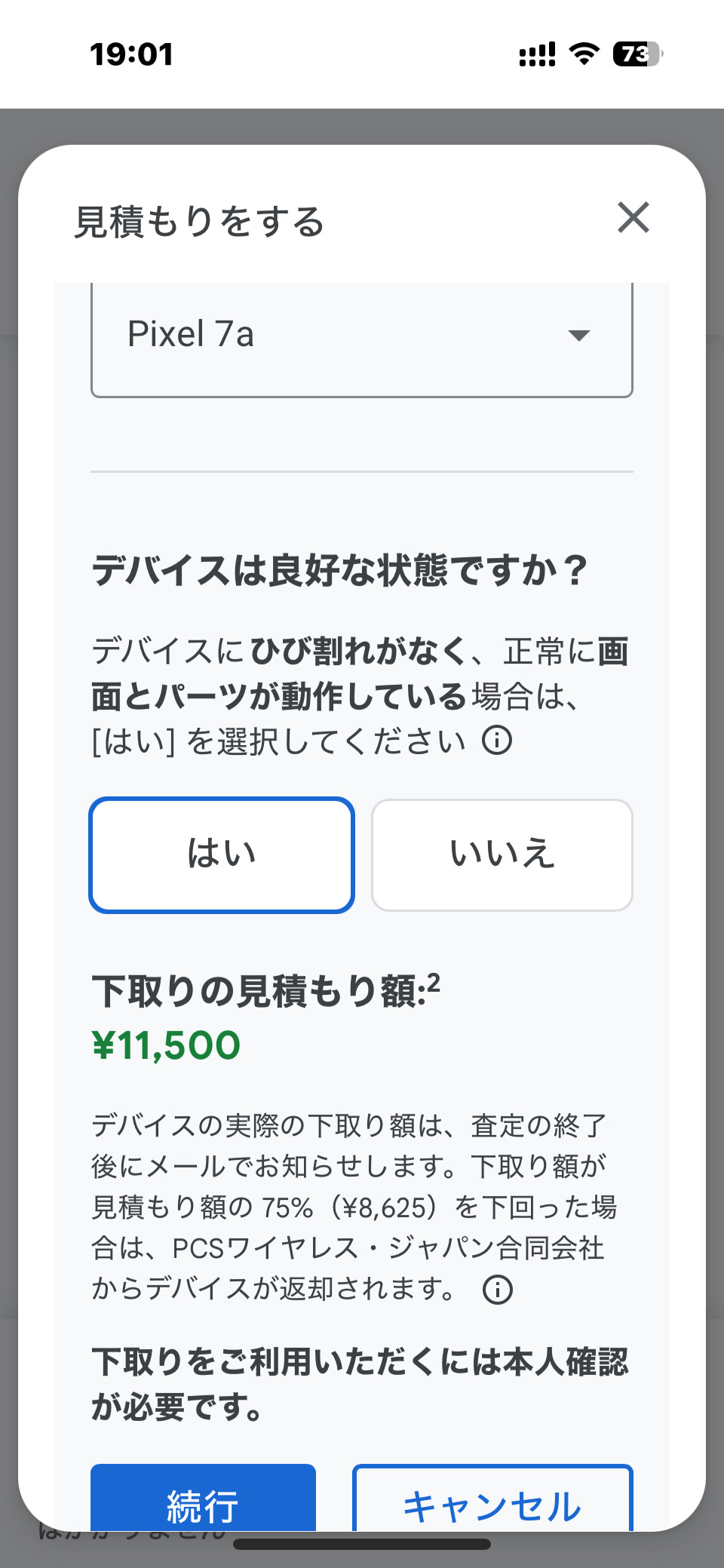Screen dimensions: 724x1568
Task: Expand device list via dropdown arrow
Action: (578, 336)
